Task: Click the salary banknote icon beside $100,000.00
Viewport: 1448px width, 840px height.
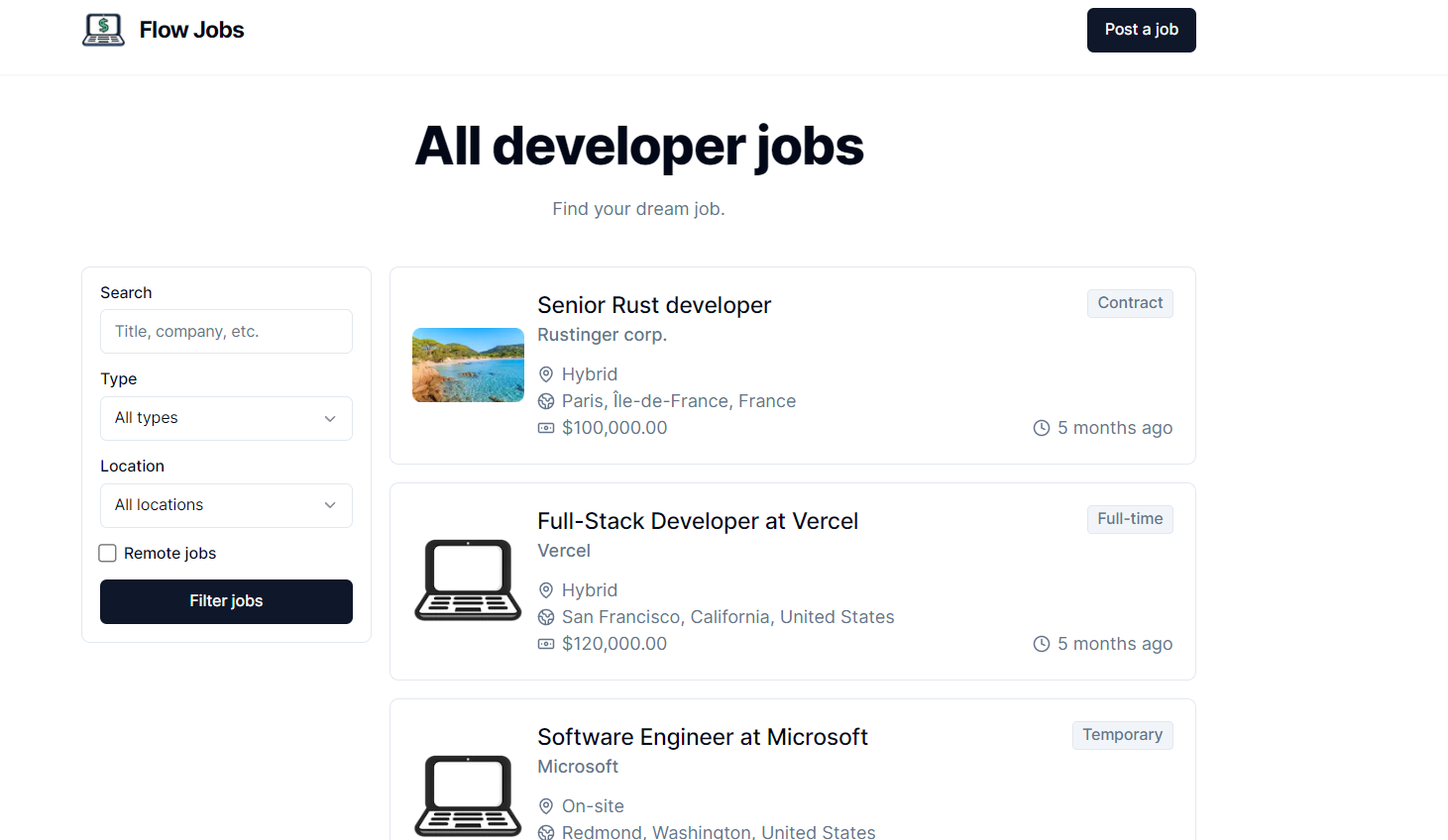Action: coord(546,428)
